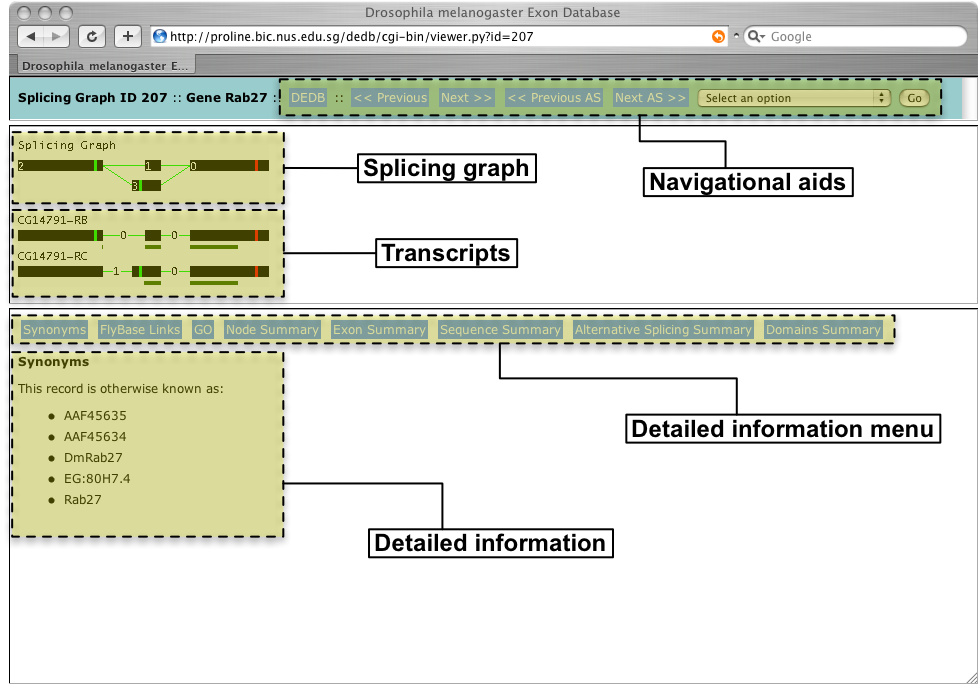Open the Synonyms menu item

pos(54,329)
